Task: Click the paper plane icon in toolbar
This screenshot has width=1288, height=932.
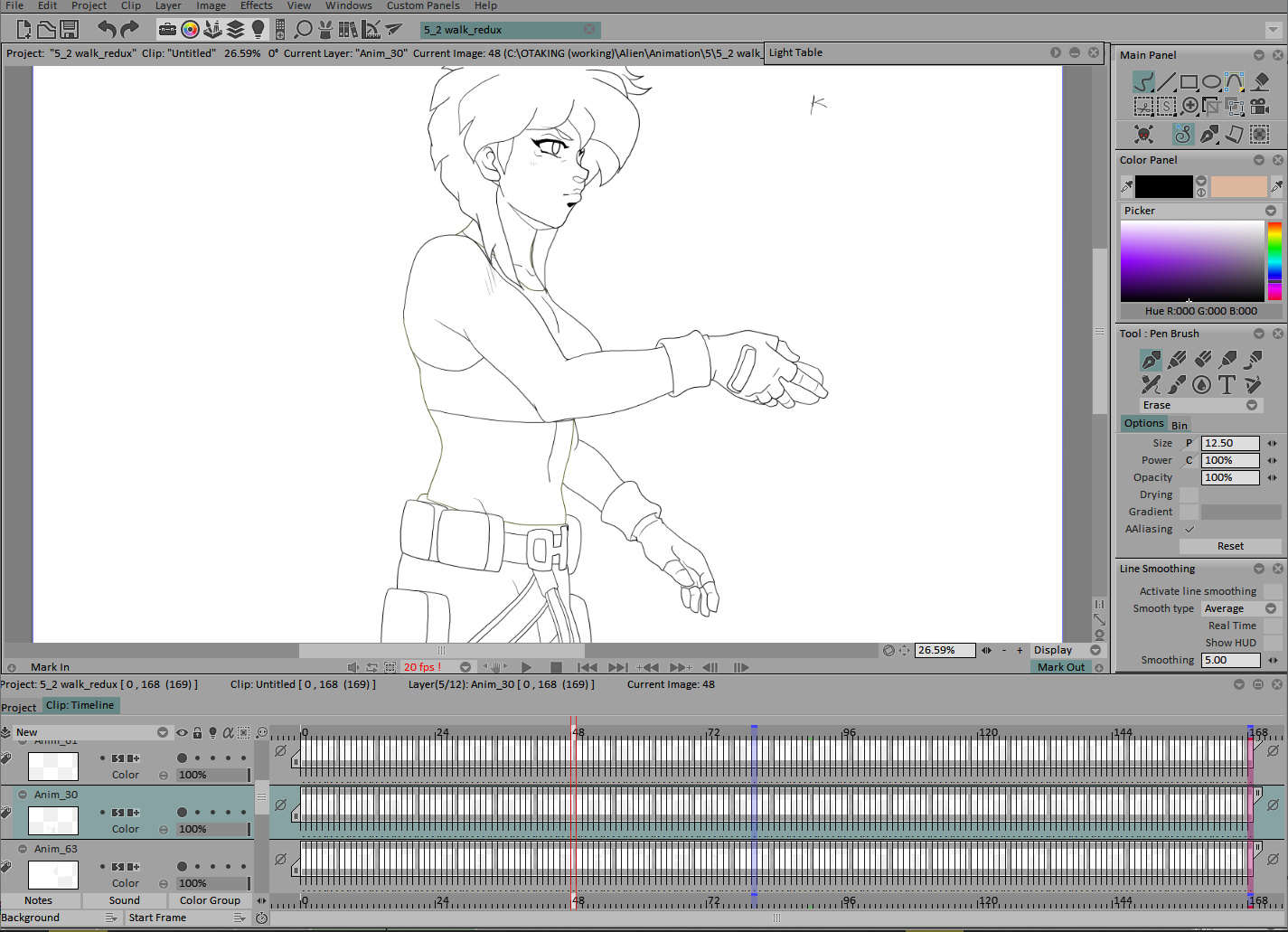Action: 393,30
